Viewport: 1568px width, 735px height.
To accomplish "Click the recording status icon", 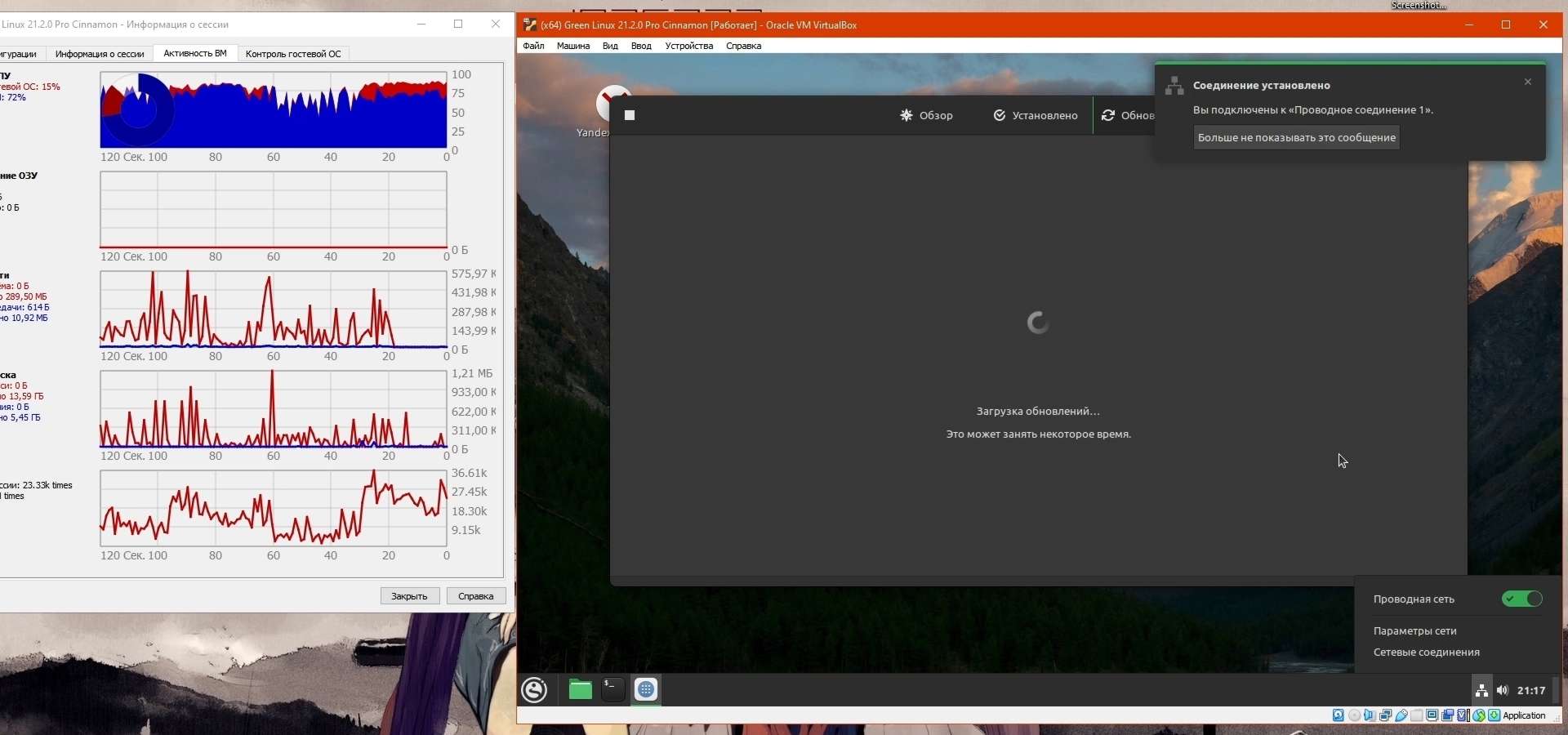I will point(1448,715).
